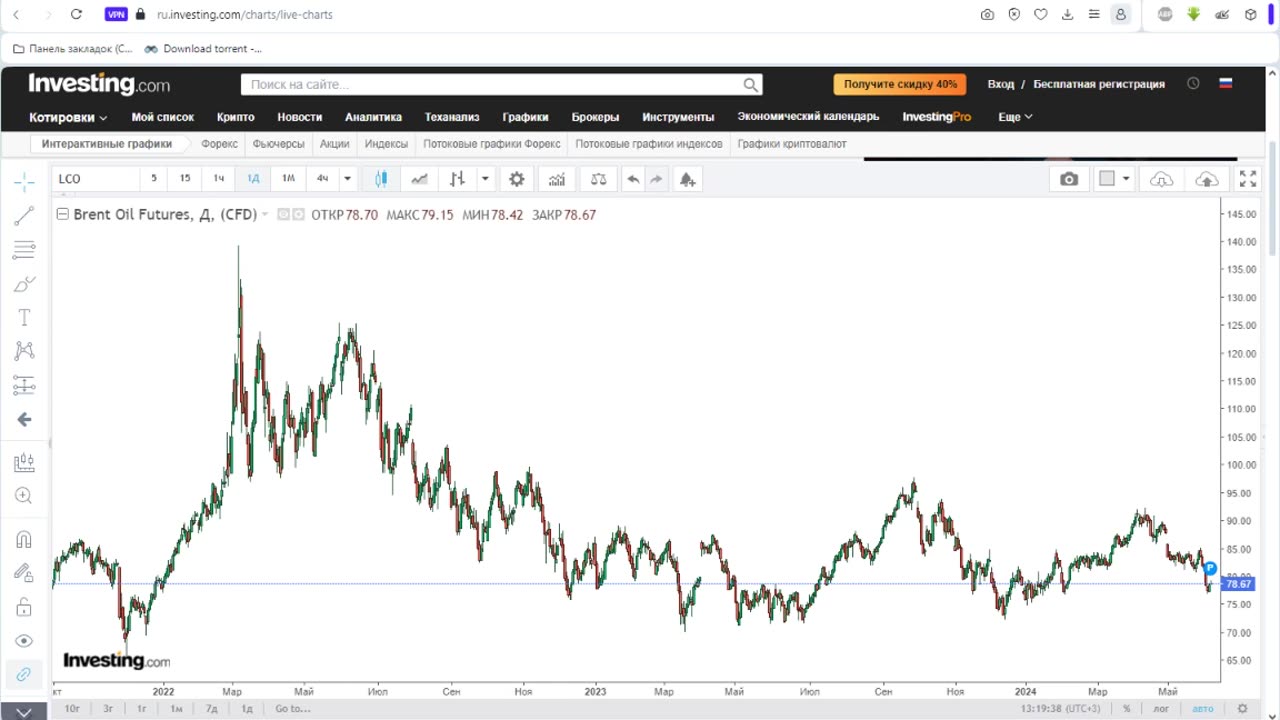Image resolution: width=1280 pixels, height=720 pixels.
Task: Select the trend line drawing tool
Action: tap(24, 215)
